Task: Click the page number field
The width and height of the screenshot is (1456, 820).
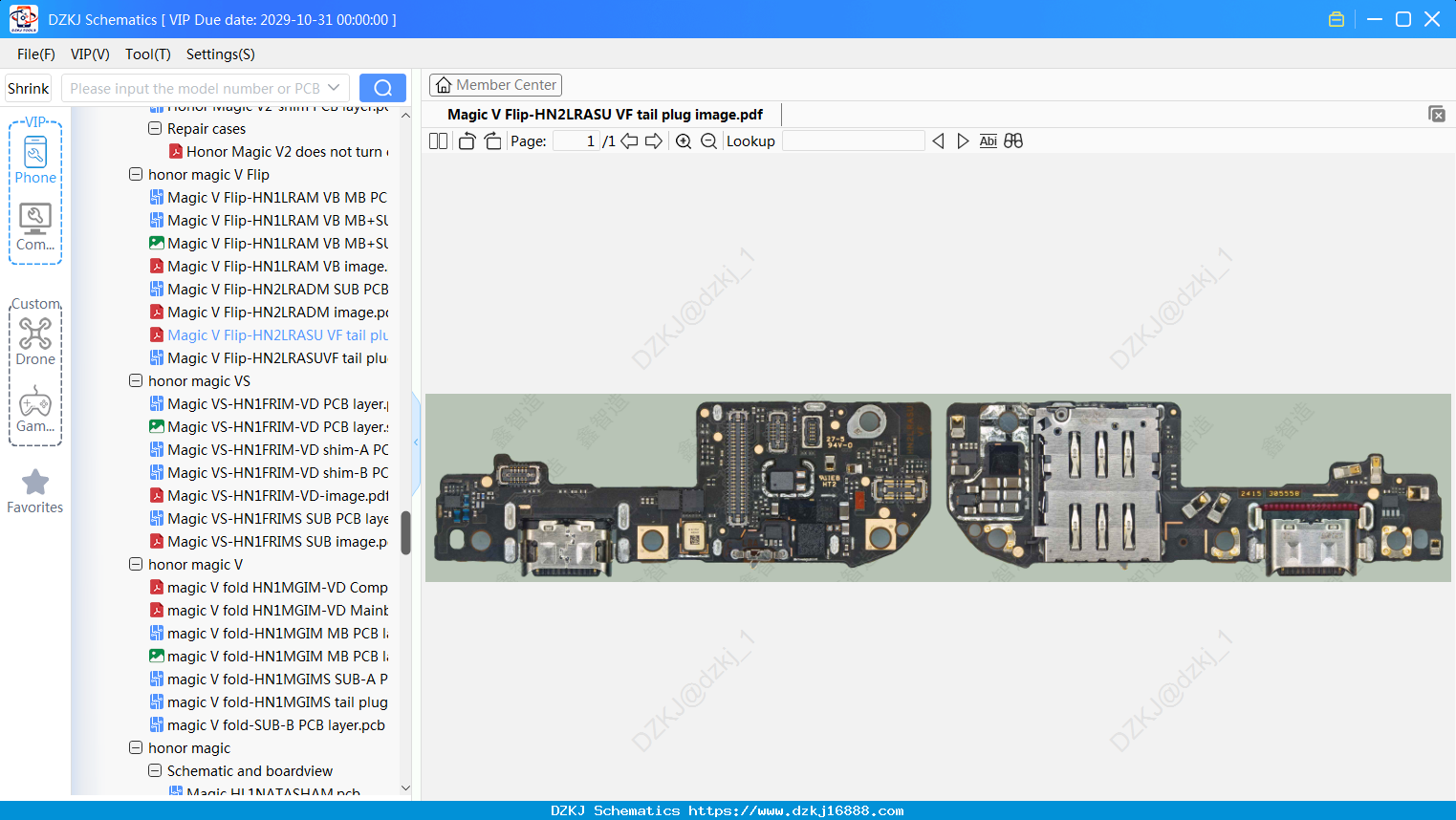Action: (576, 141)
